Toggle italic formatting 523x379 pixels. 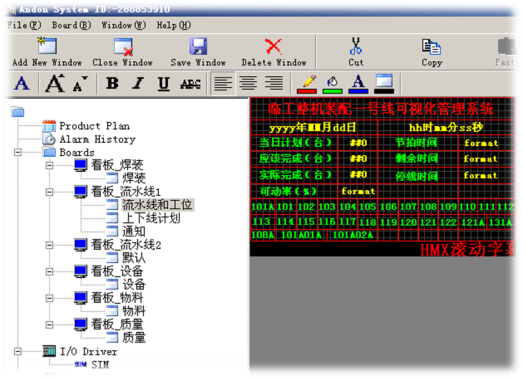138,83
